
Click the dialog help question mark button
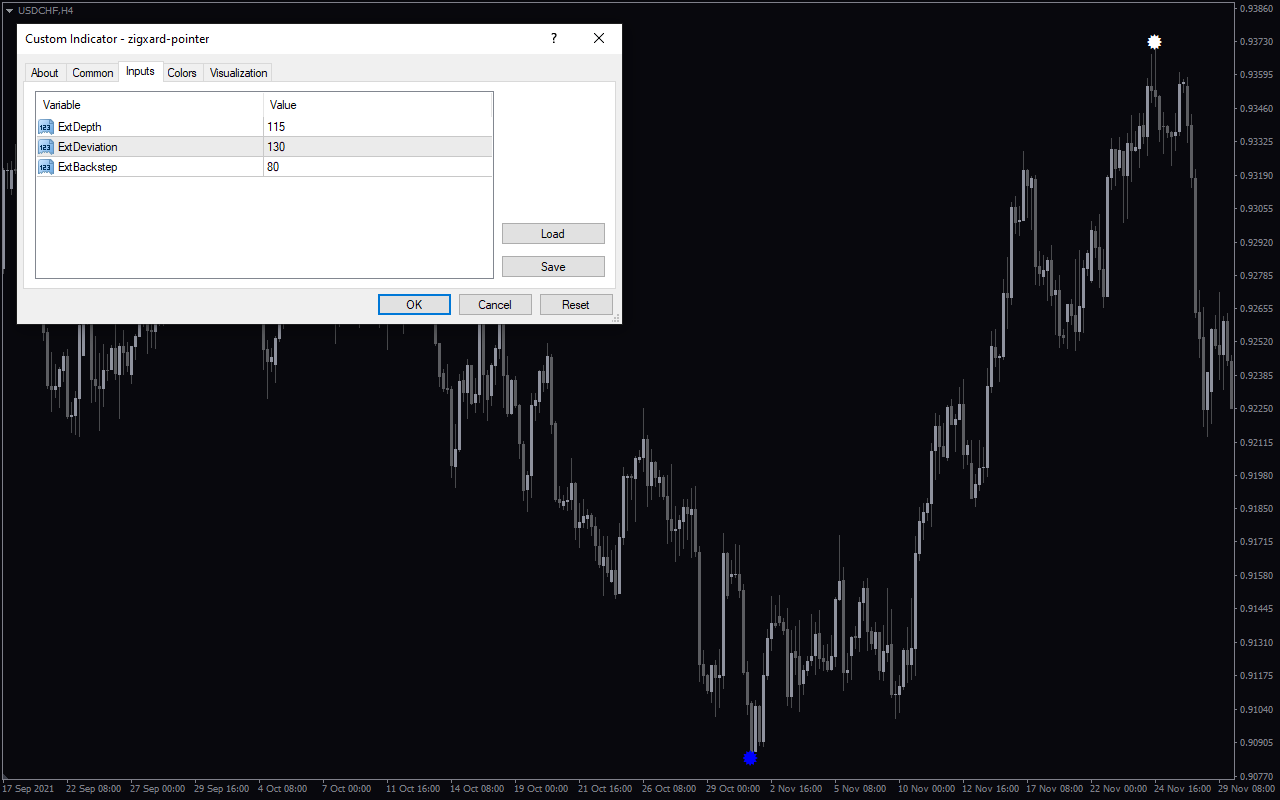(x=554, y=39)
